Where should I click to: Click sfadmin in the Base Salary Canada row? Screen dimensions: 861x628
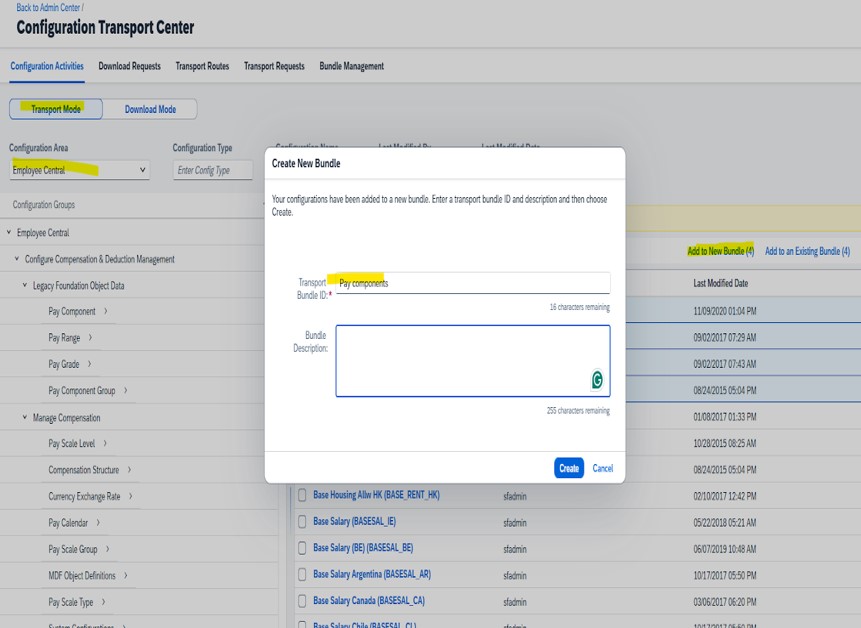tap(515, 602)
